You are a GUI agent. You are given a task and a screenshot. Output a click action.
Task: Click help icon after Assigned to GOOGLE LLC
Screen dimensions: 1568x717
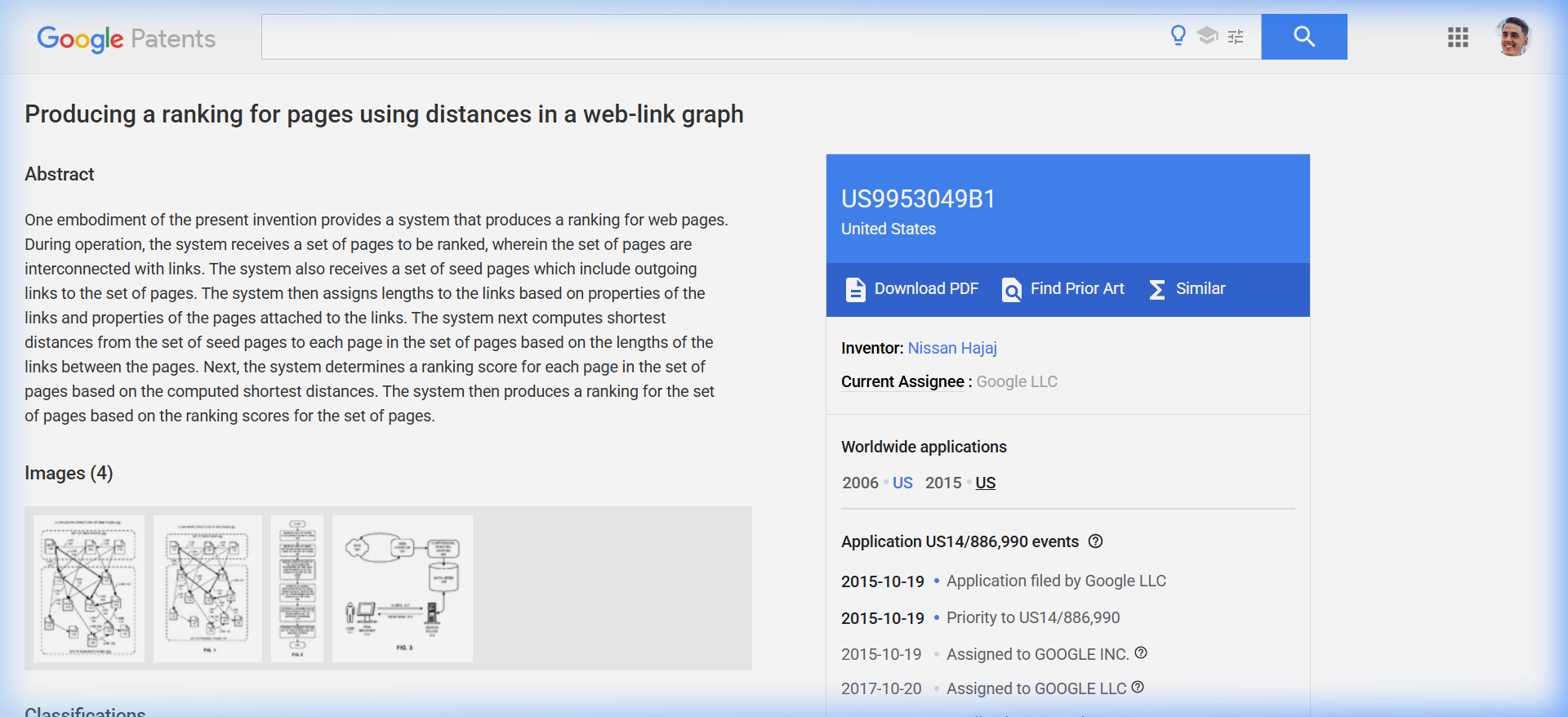1138,687
